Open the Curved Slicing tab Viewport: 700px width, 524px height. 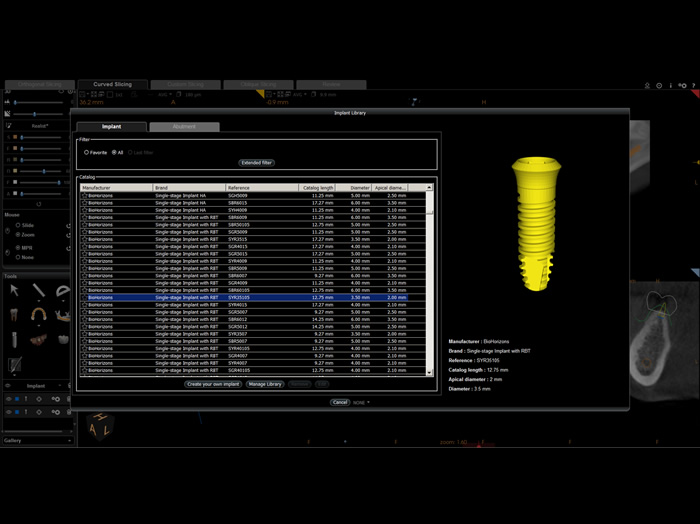point(112,84)
